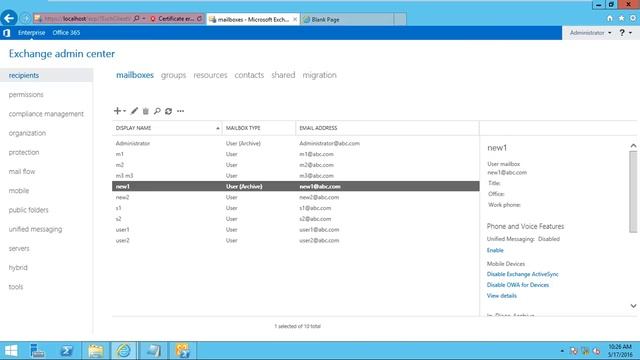This screenshot has width=640, height=360.
Task: Click the refresh icon in mailbox toolbar
Action: [x=169, y=111]
